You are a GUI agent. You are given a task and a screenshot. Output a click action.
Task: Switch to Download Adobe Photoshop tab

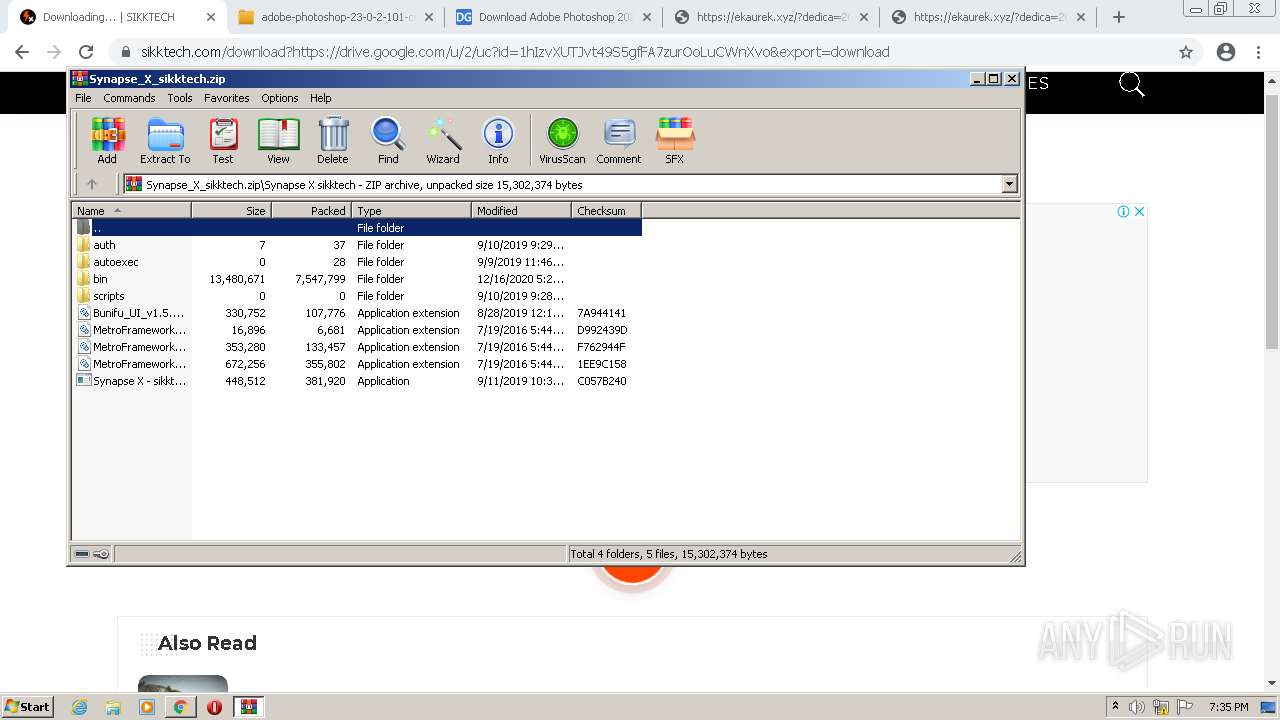pos(555,17)
